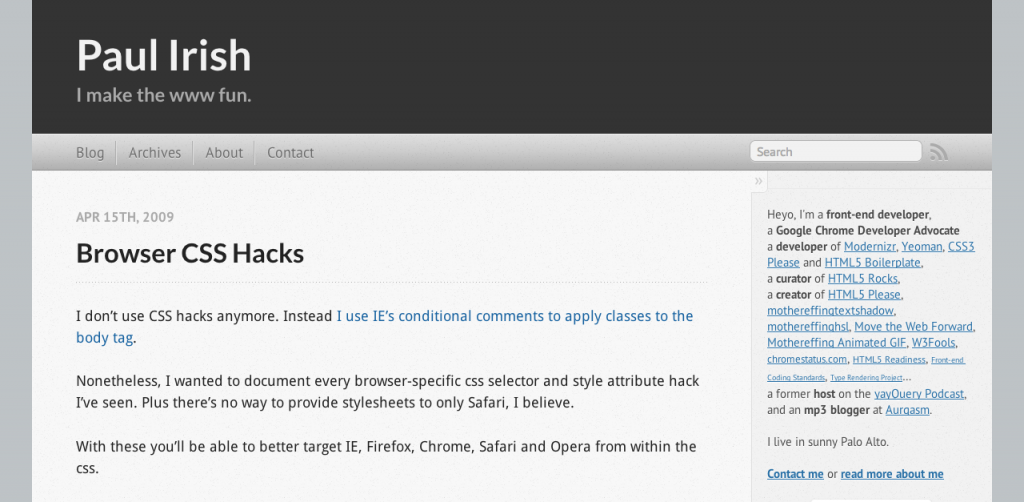This screenshot has width=1024, height=502.
Task: Open the read more about me link
Action: pyautogui.click(x=892, y=474)
